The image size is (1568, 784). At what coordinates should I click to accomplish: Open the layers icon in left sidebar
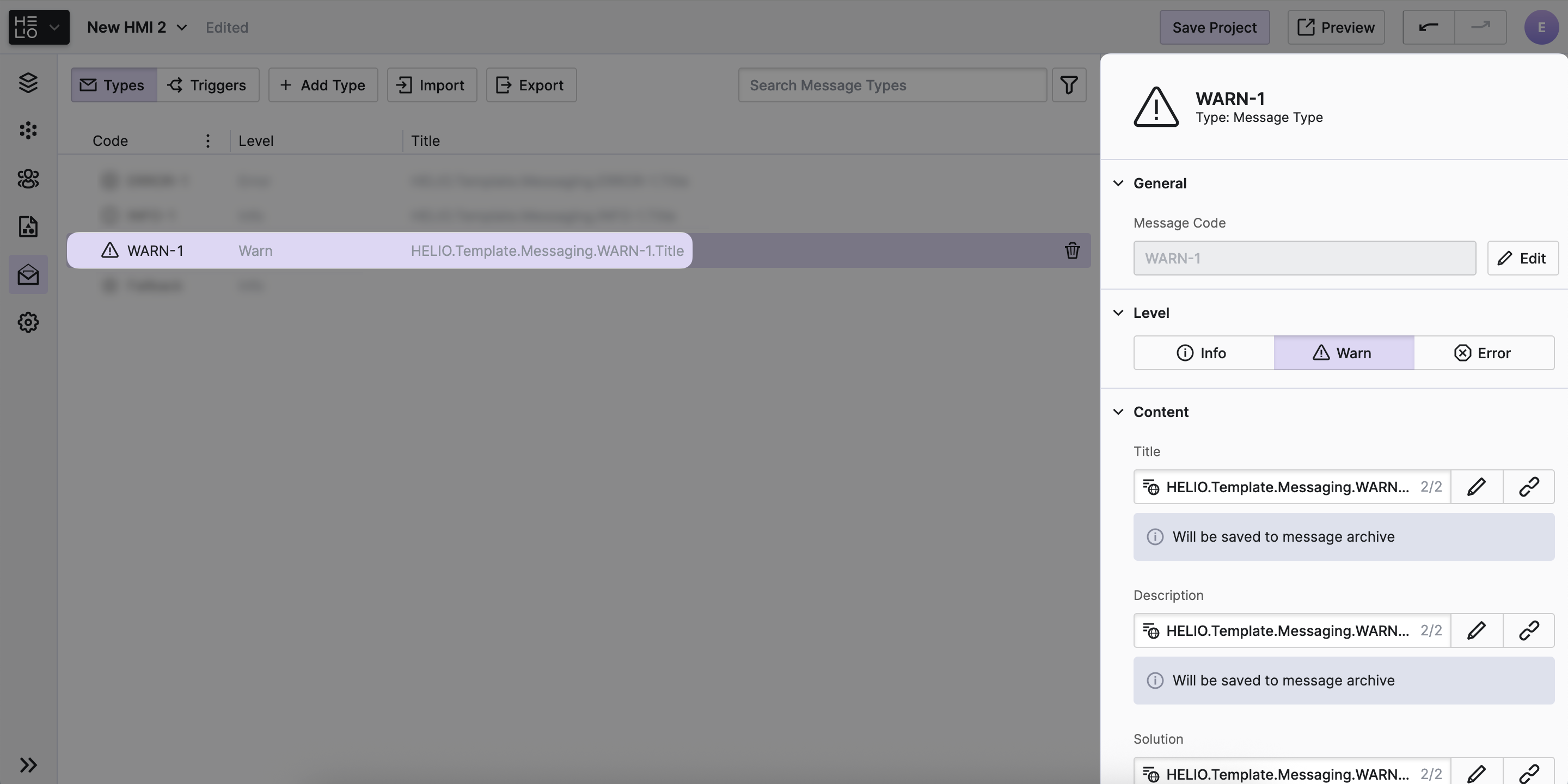click(x=28, y=83)
